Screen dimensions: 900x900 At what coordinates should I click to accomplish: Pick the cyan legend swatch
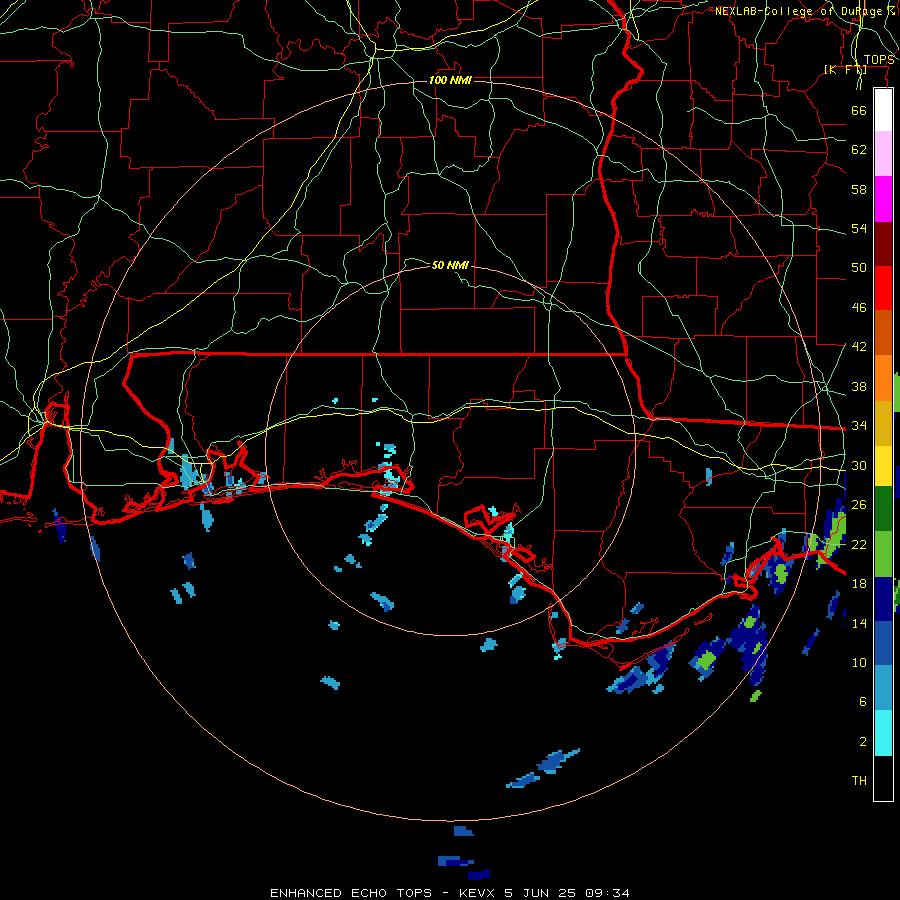pyautogui.click(x=883, y=733)
